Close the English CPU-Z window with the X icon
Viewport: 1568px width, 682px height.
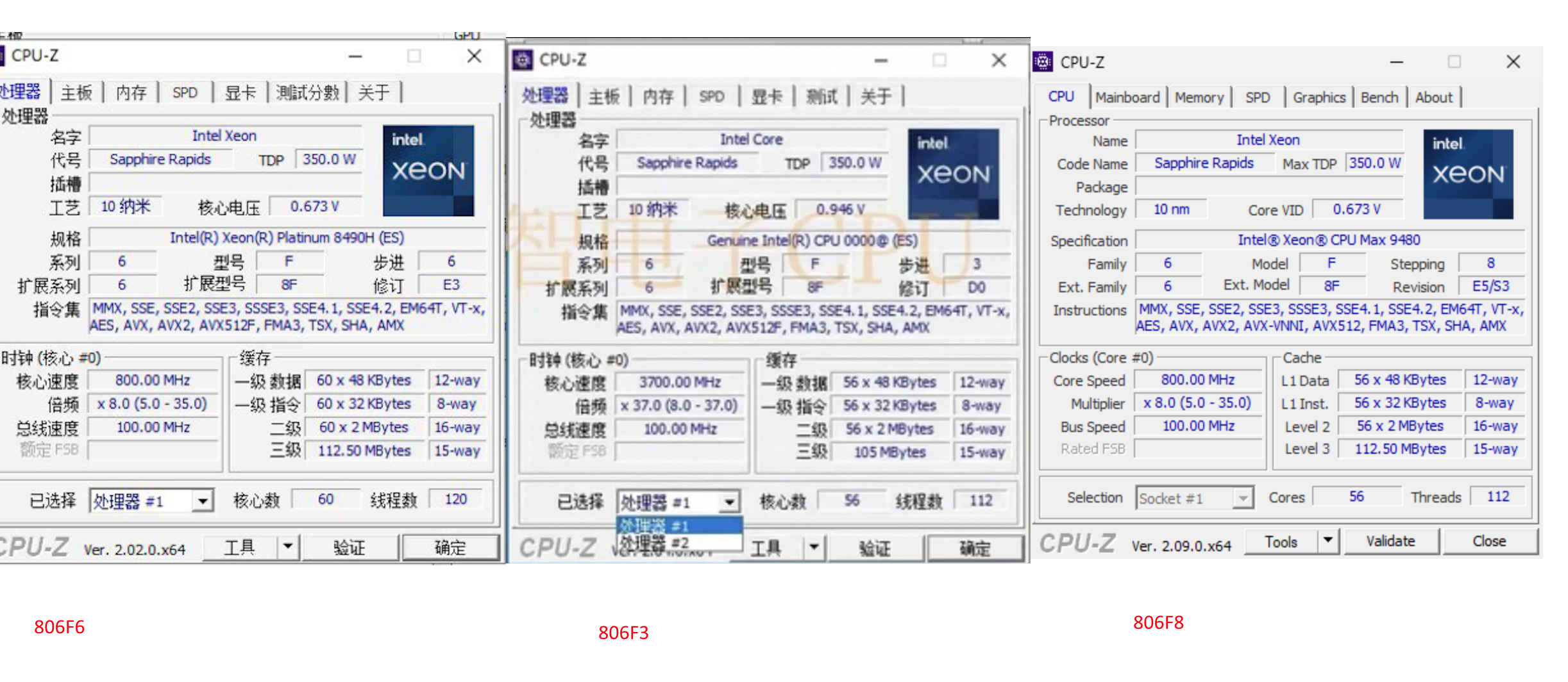point(1513,62)
